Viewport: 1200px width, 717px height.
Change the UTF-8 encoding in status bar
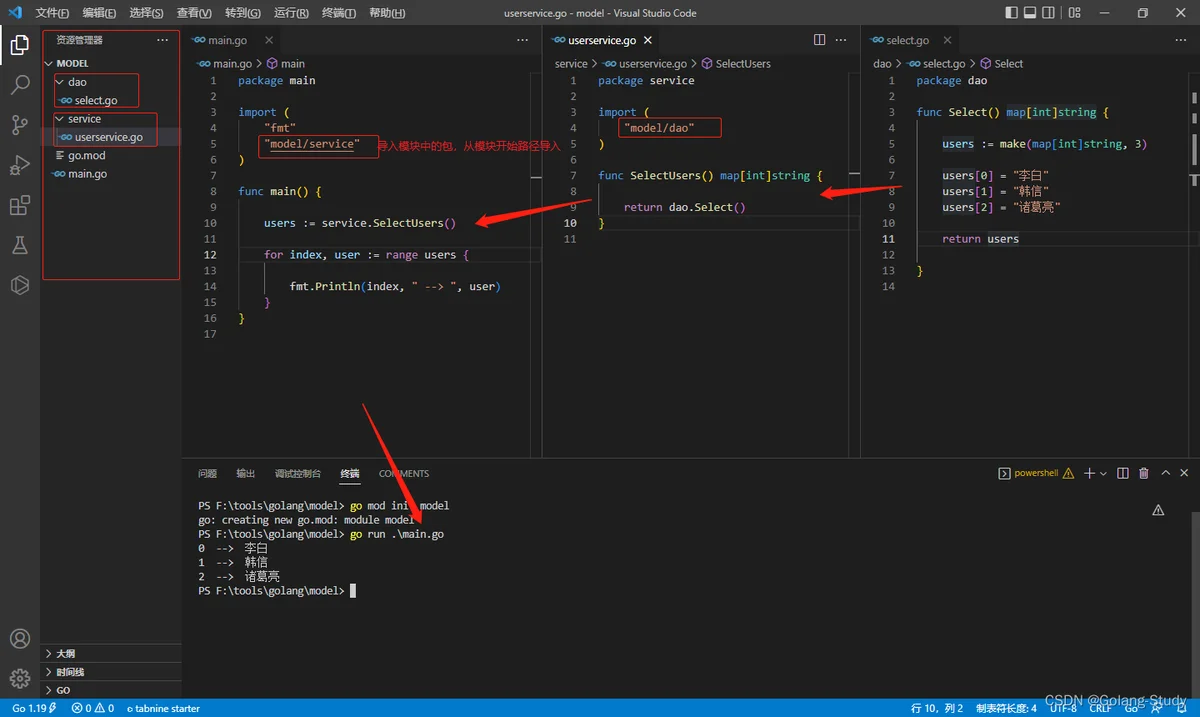[1064, 708]
